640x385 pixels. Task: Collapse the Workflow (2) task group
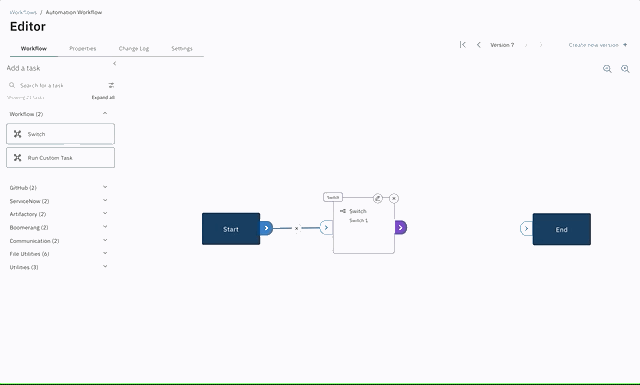pos(105,113)
